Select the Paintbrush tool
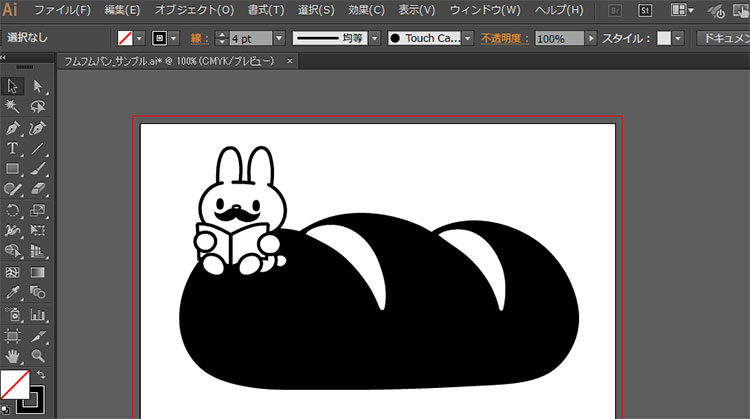 coord(38,169)
